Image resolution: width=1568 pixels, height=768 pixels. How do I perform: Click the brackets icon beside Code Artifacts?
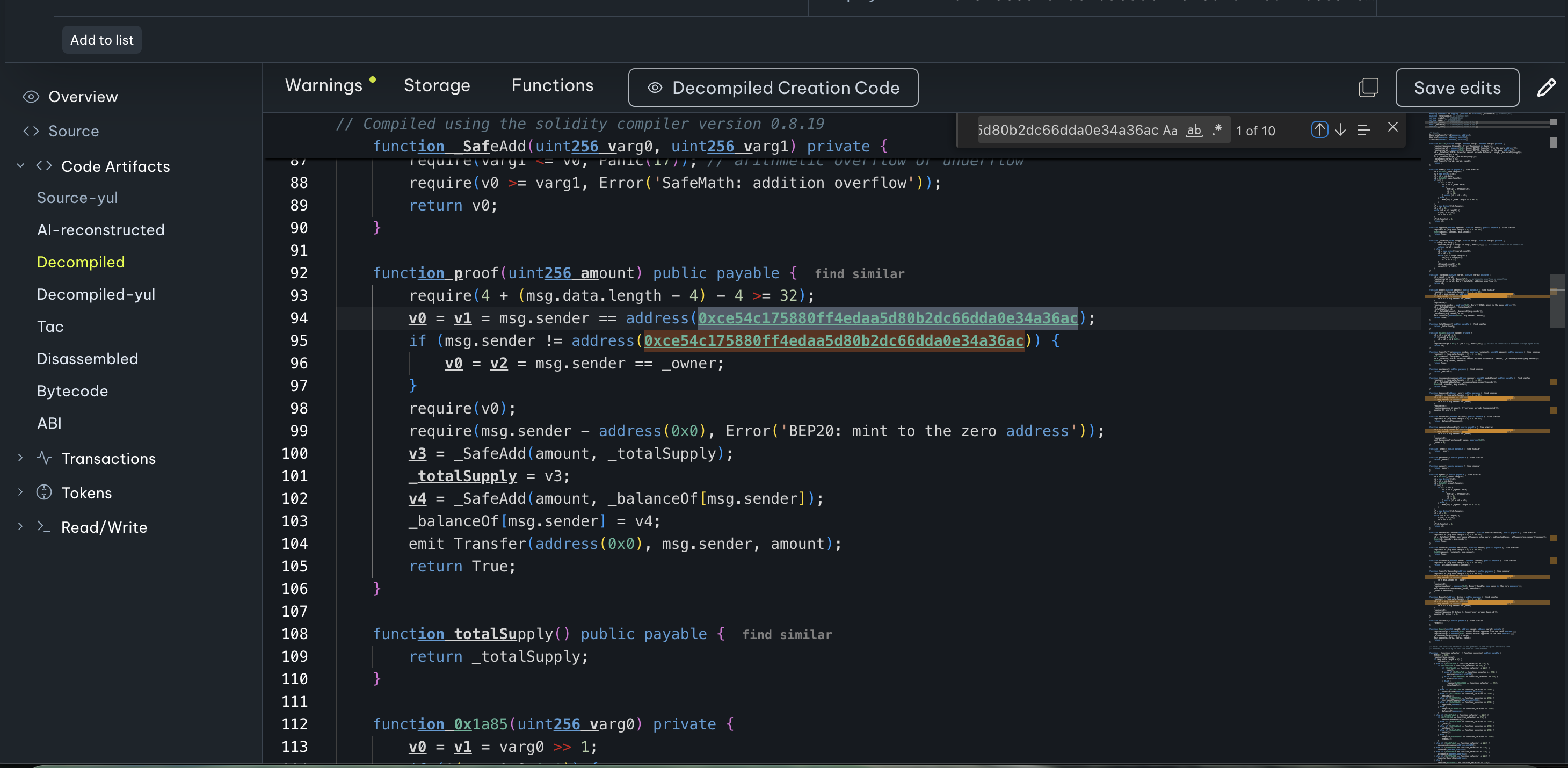pyautogui.click(x=44, y=165)
